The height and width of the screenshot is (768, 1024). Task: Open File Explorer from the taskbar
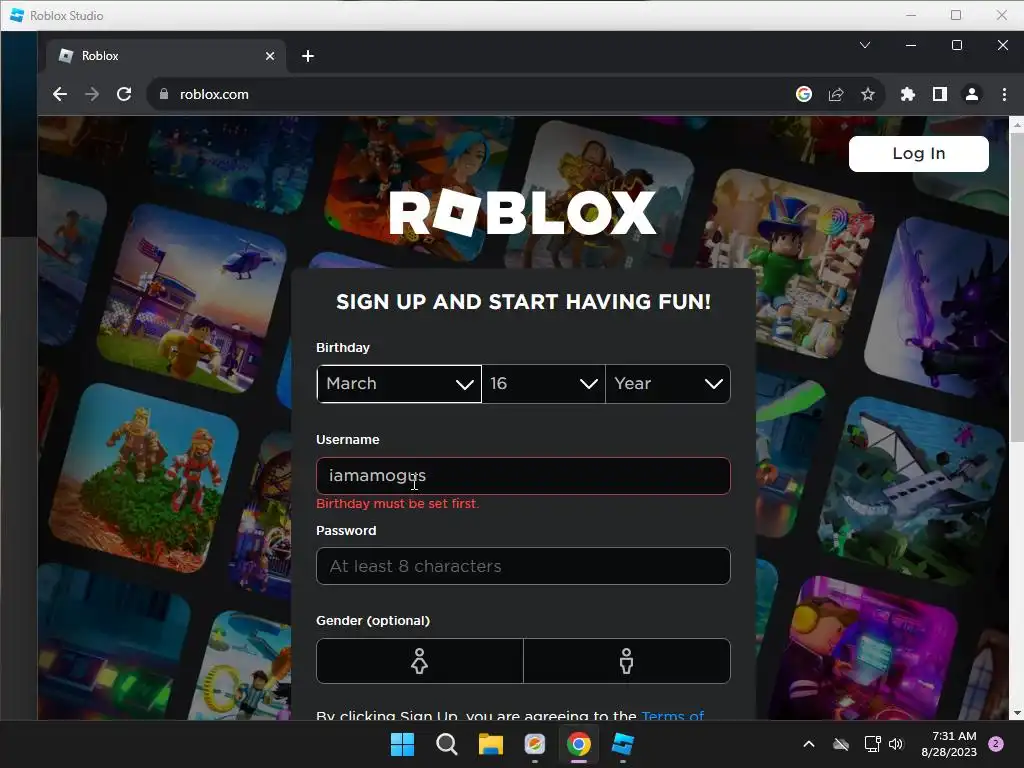[x=490, y=744]
